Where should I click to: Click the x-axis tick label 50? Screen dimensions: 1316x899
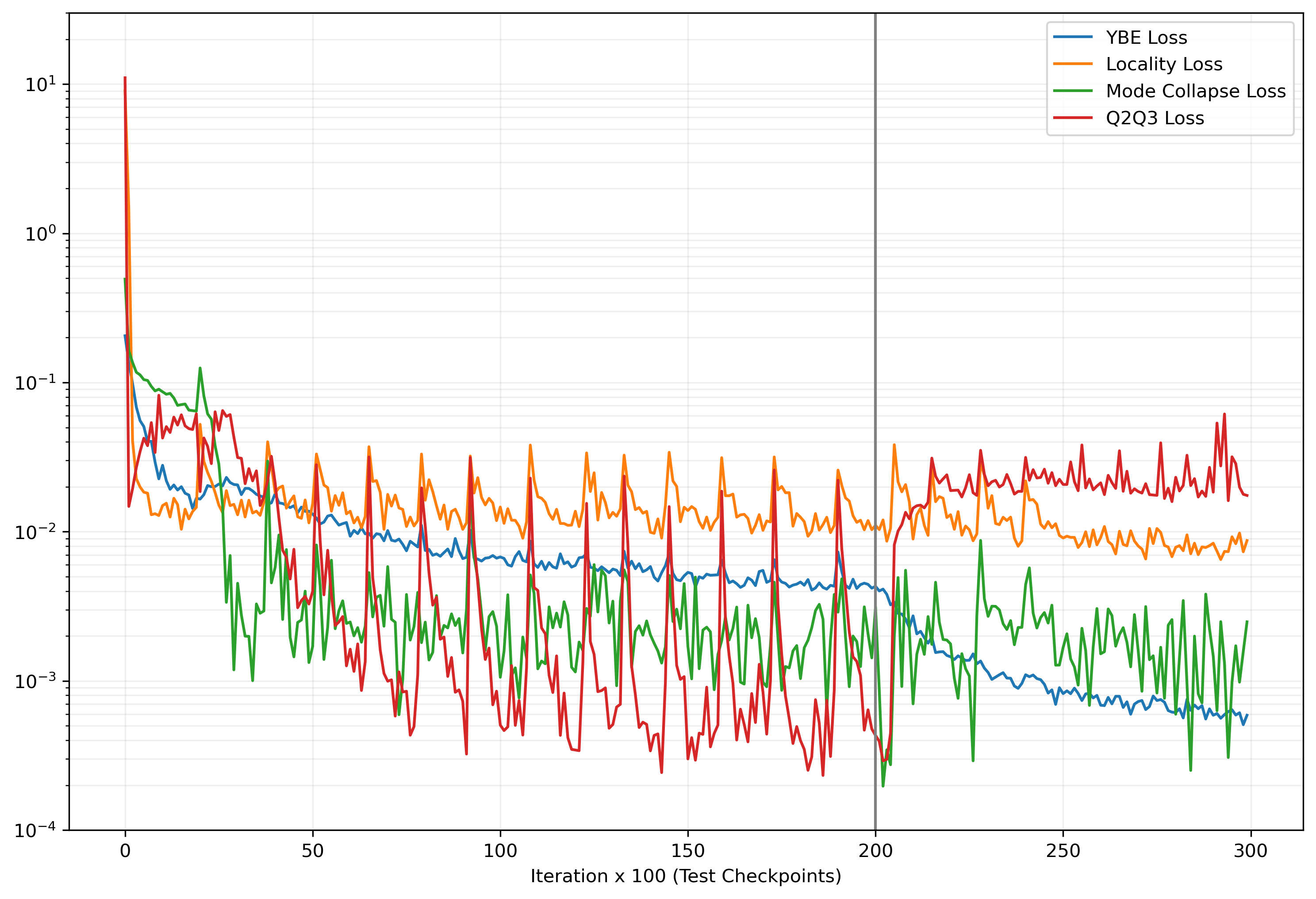point(313,850)
